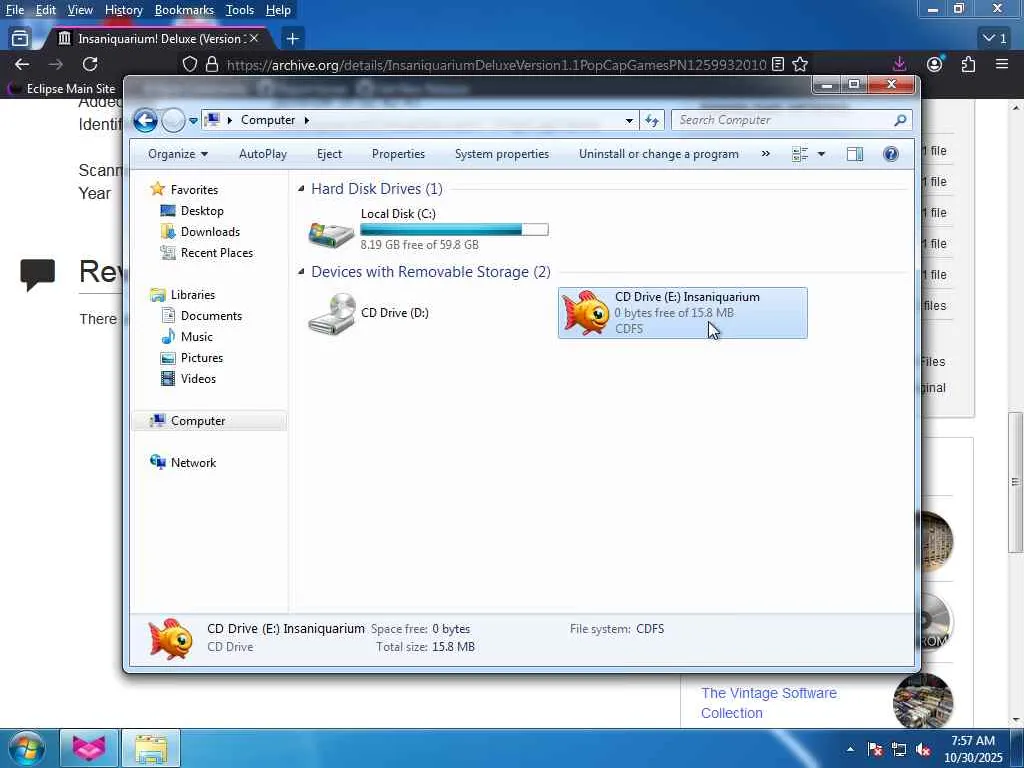Open the Help menu in the browser
Screen dimensions: 1024x768
click(x=278, y=10)
